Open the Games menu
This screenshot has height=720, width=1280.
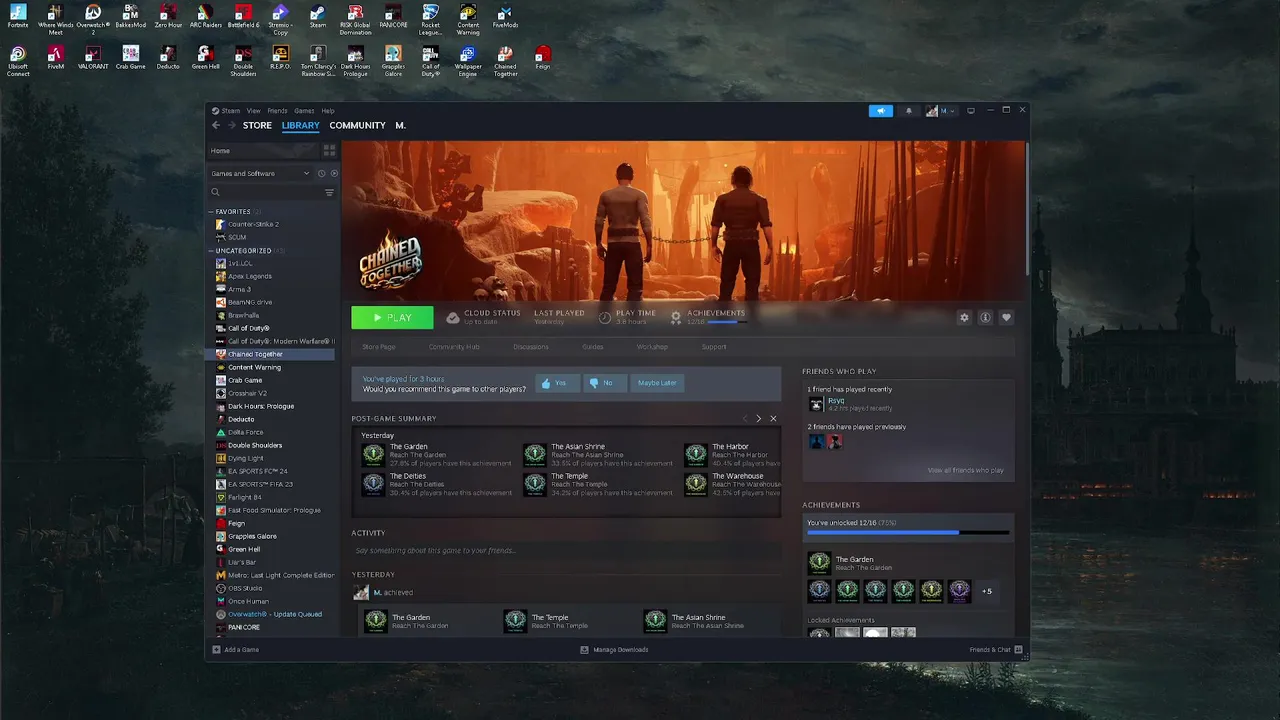(x=304, y=111)
